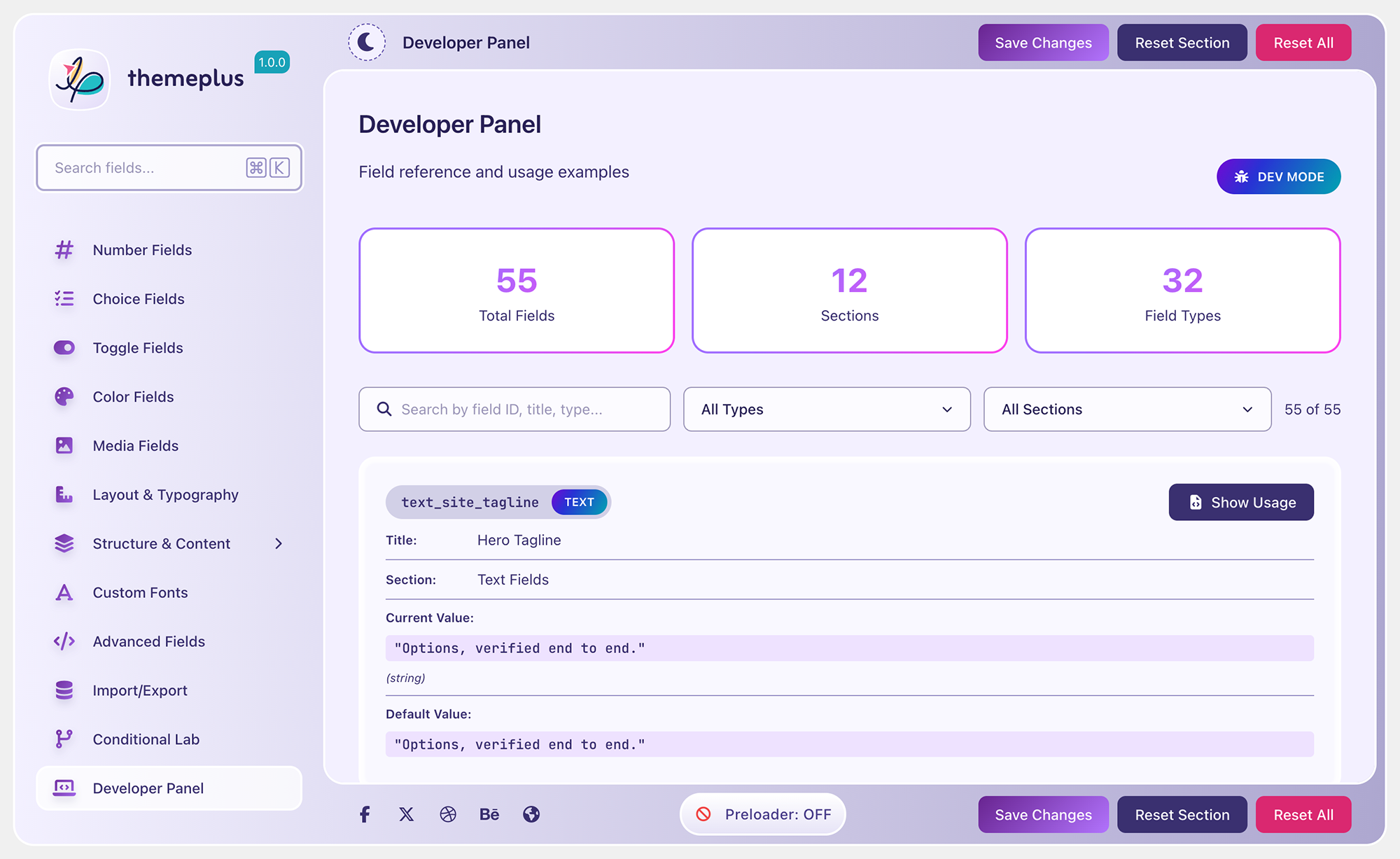1400x859 pixels.
Task: Click the Custom Fonts letter icon
Action: coord(64,593)
